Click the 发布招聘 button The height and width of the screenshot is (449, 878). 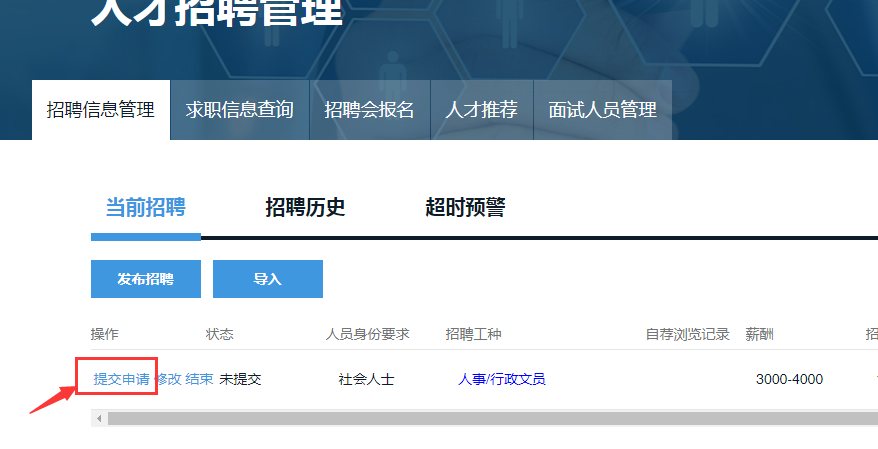click(145, 279)
